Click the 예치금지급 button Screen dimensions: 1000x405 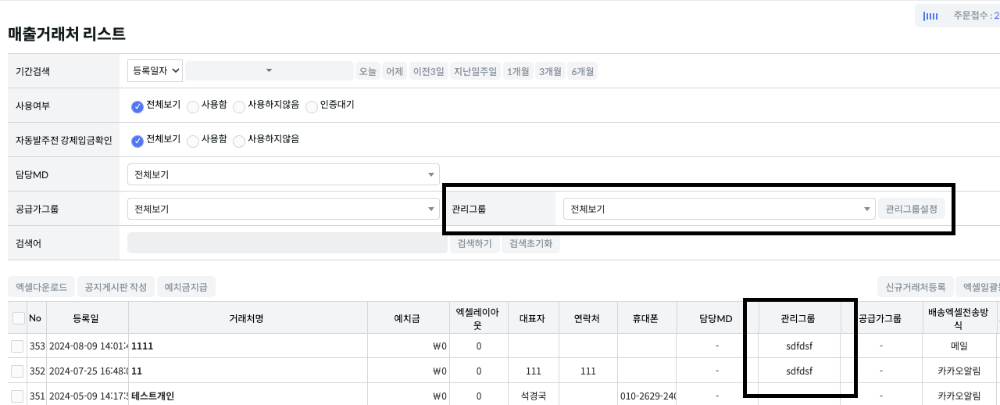[186, 287]
